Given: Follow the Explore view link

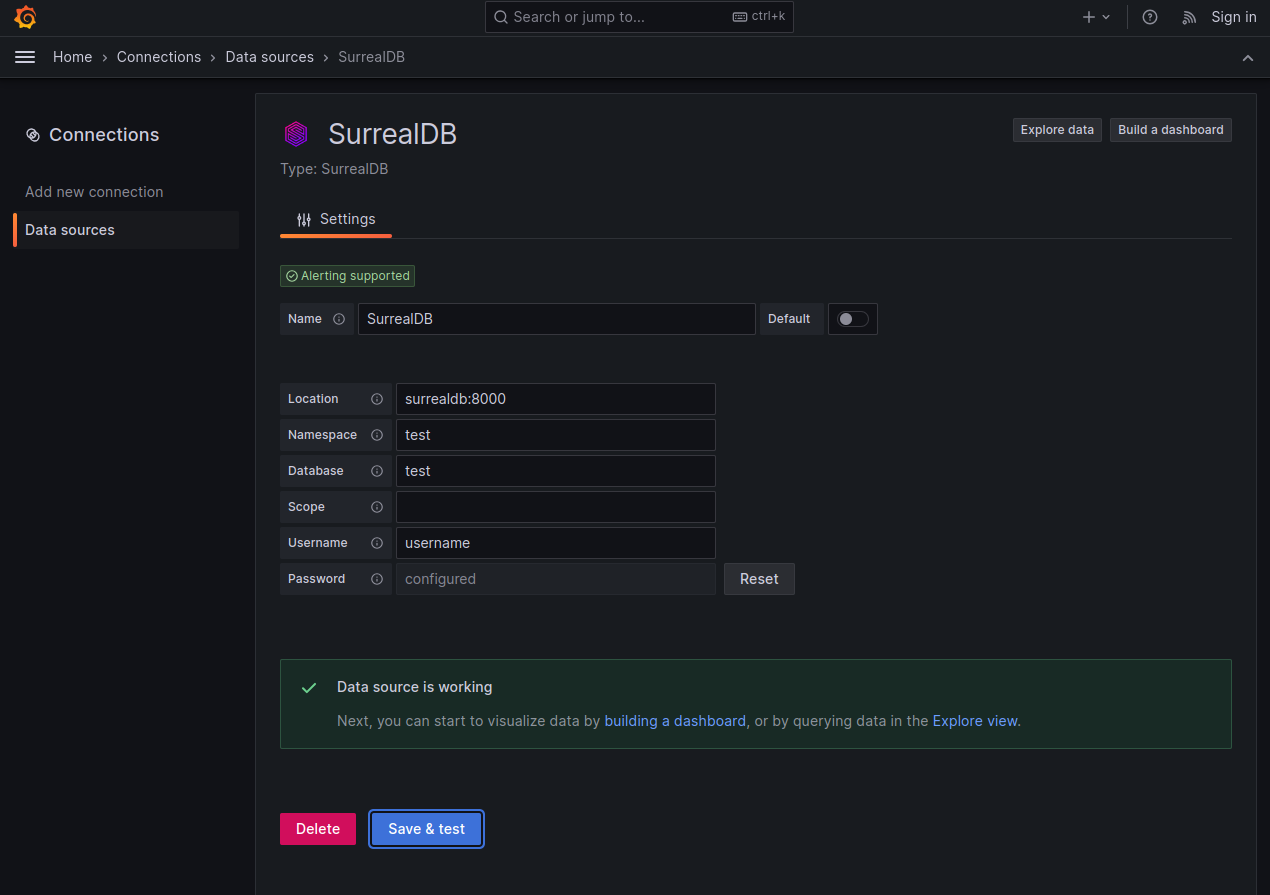Looking at the screenshot, I should [x=975, y=721].
